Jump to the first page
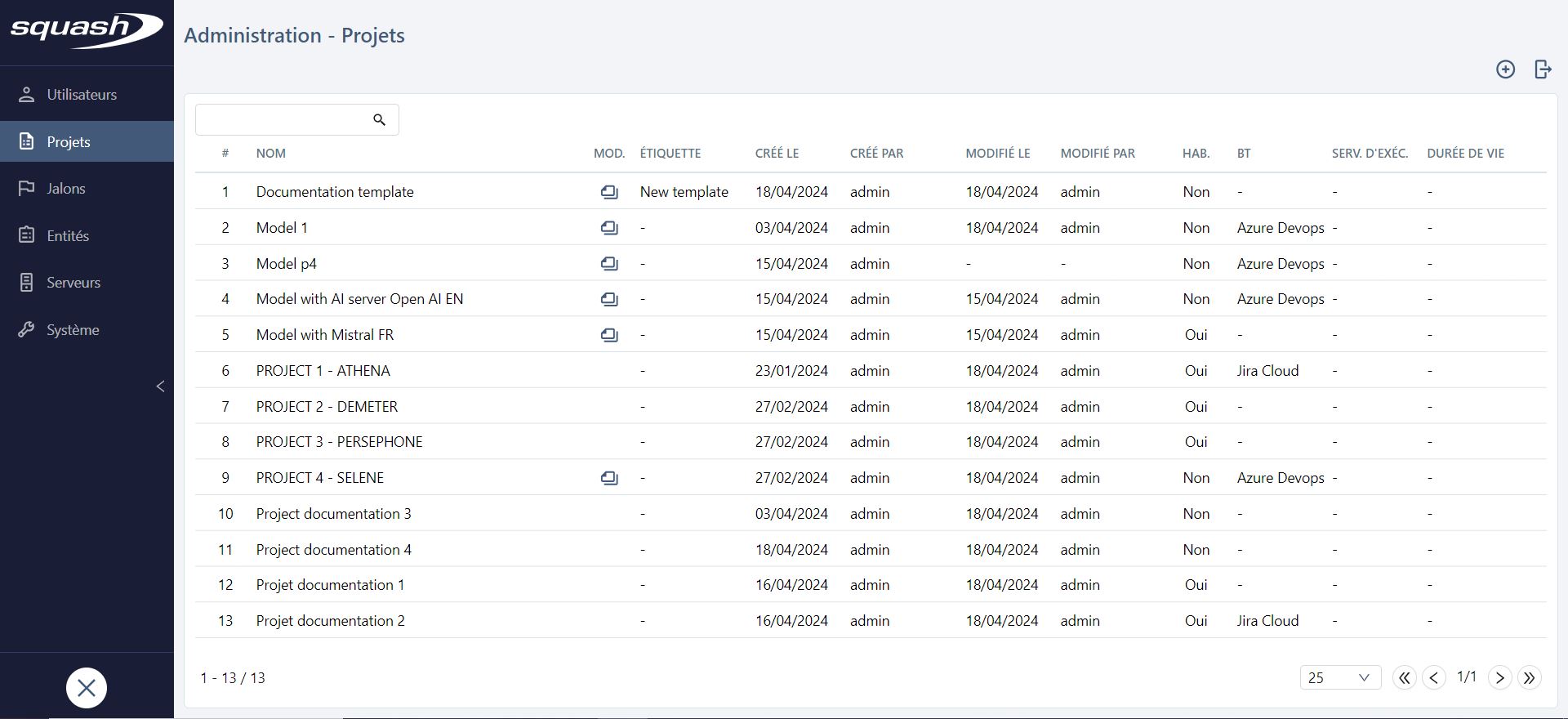 click(x=1404, y=677)
